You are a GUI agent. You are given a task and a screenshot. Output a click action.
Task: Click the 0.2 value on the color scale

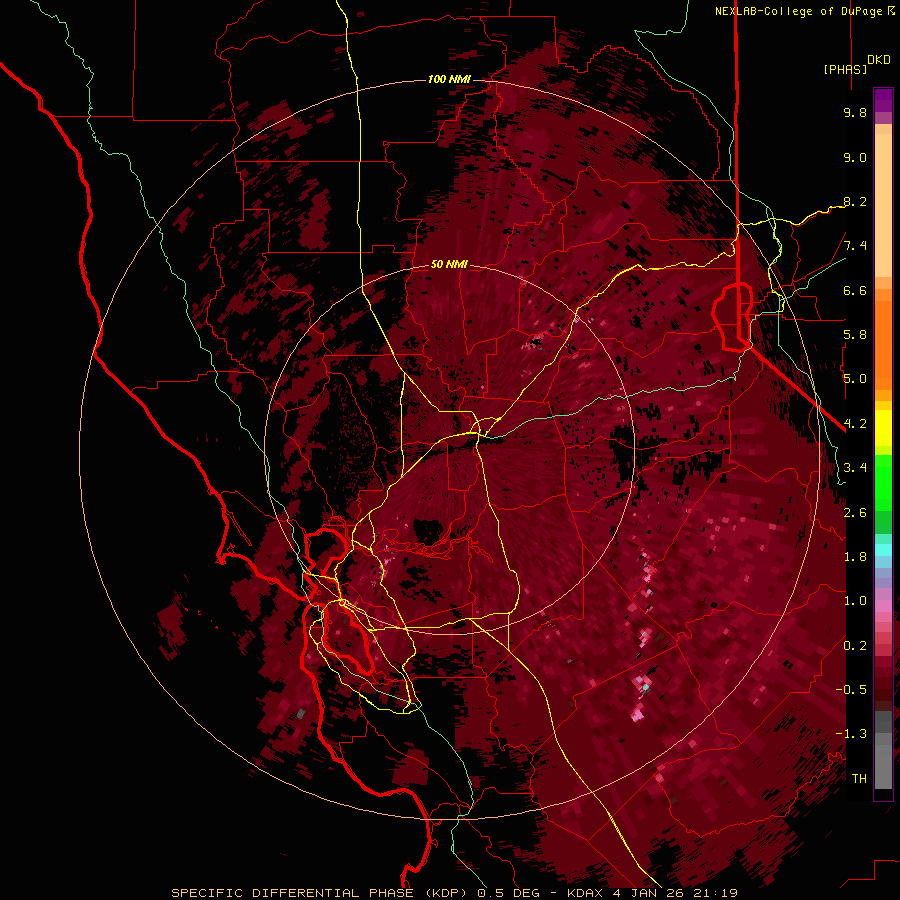pos(855,646)
